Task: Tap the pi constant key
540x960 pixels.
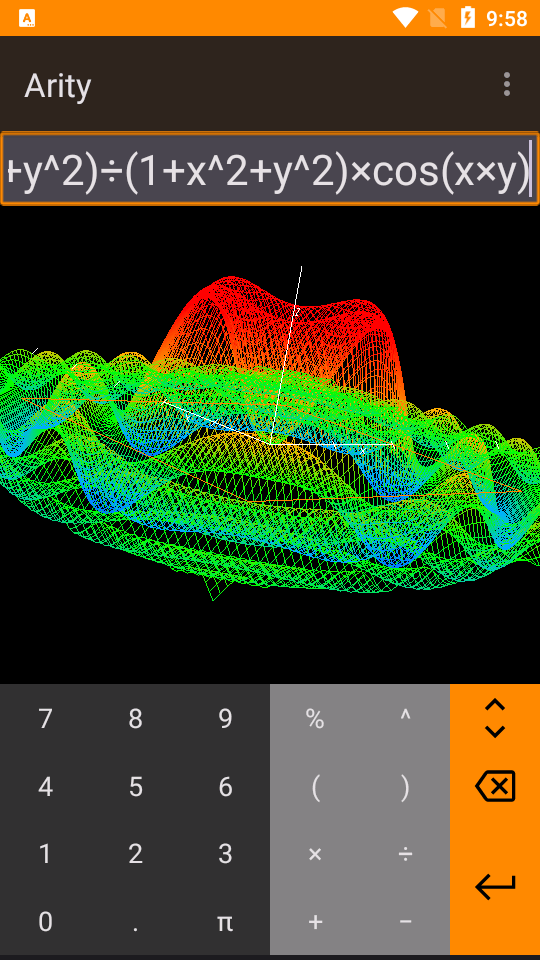Action: 225,921
